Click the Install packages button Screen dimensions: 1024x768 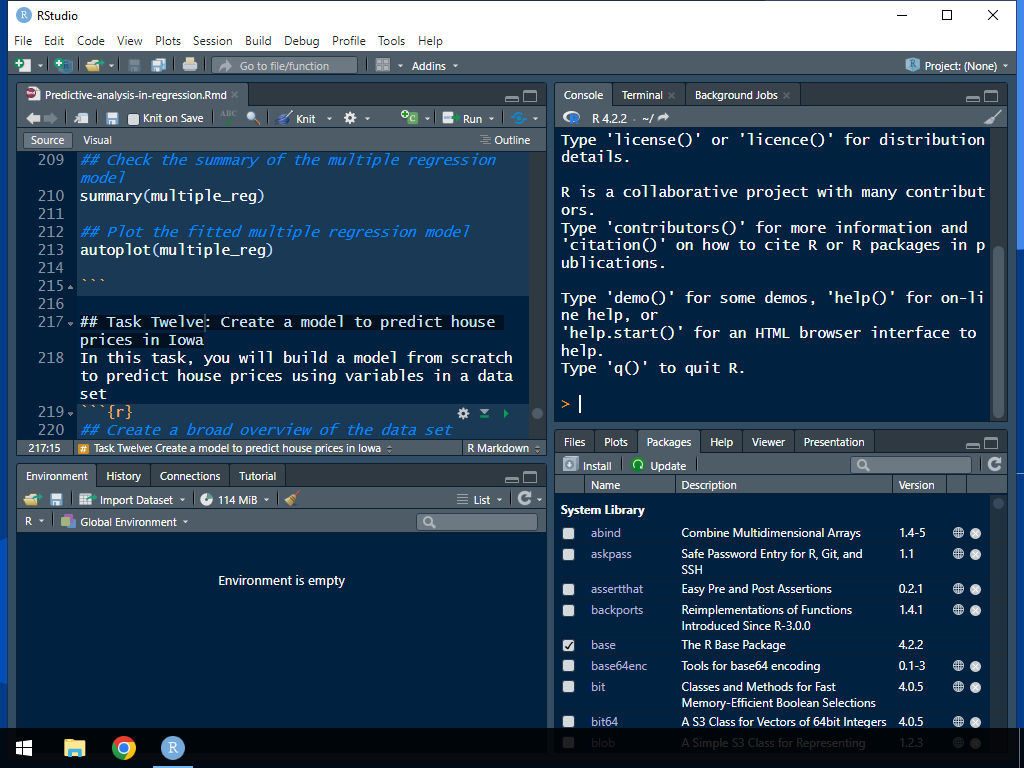point(588,465)
